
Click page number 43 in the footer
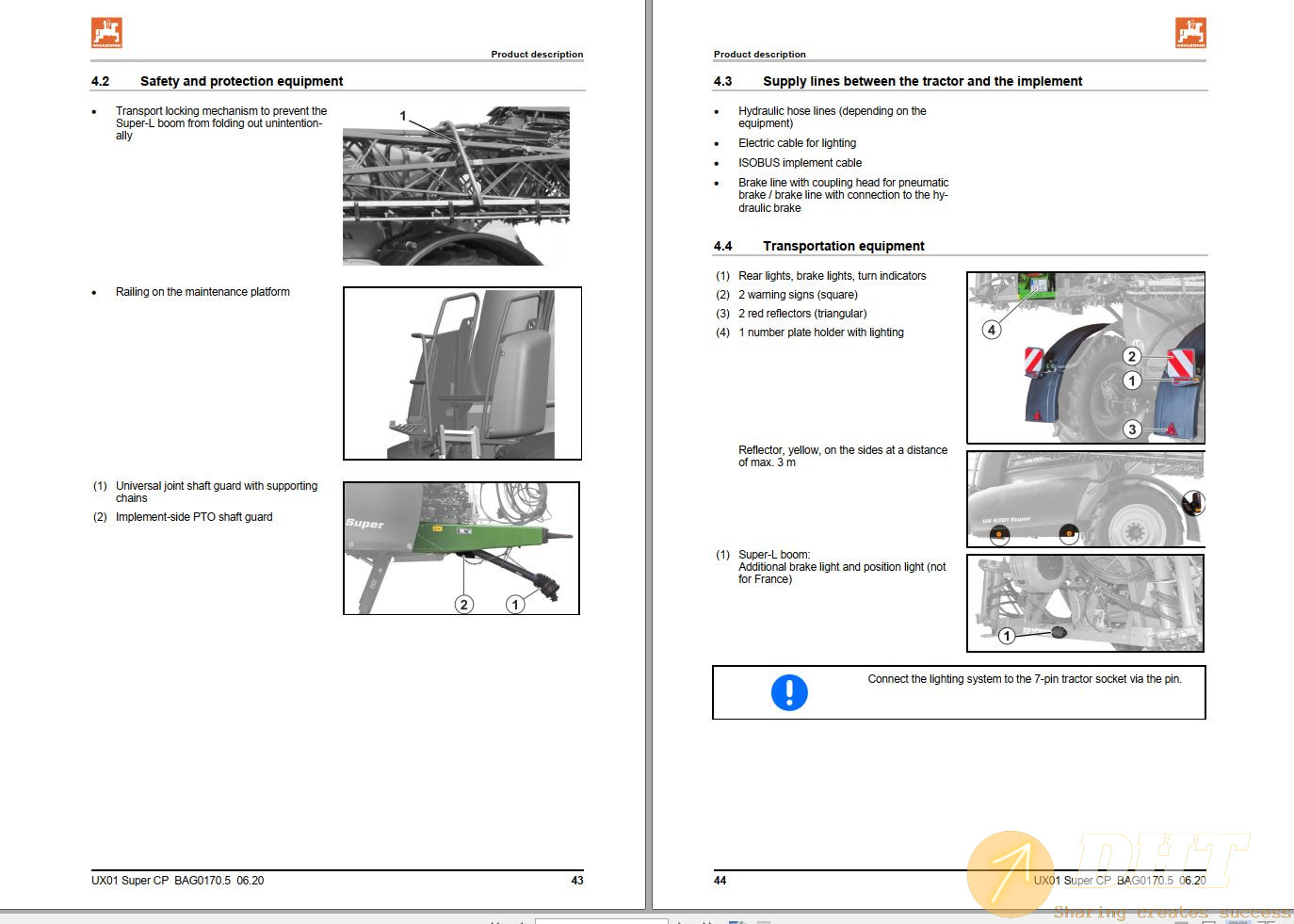(x=577, y=881)
